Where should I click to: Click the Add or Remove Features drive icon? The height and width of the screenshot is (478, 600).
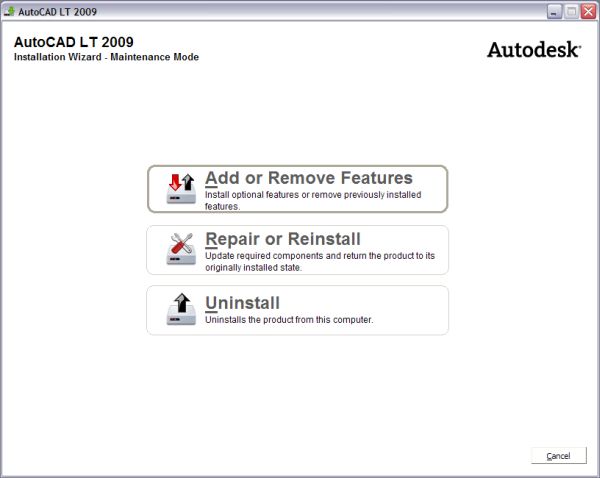click(181, 188)
